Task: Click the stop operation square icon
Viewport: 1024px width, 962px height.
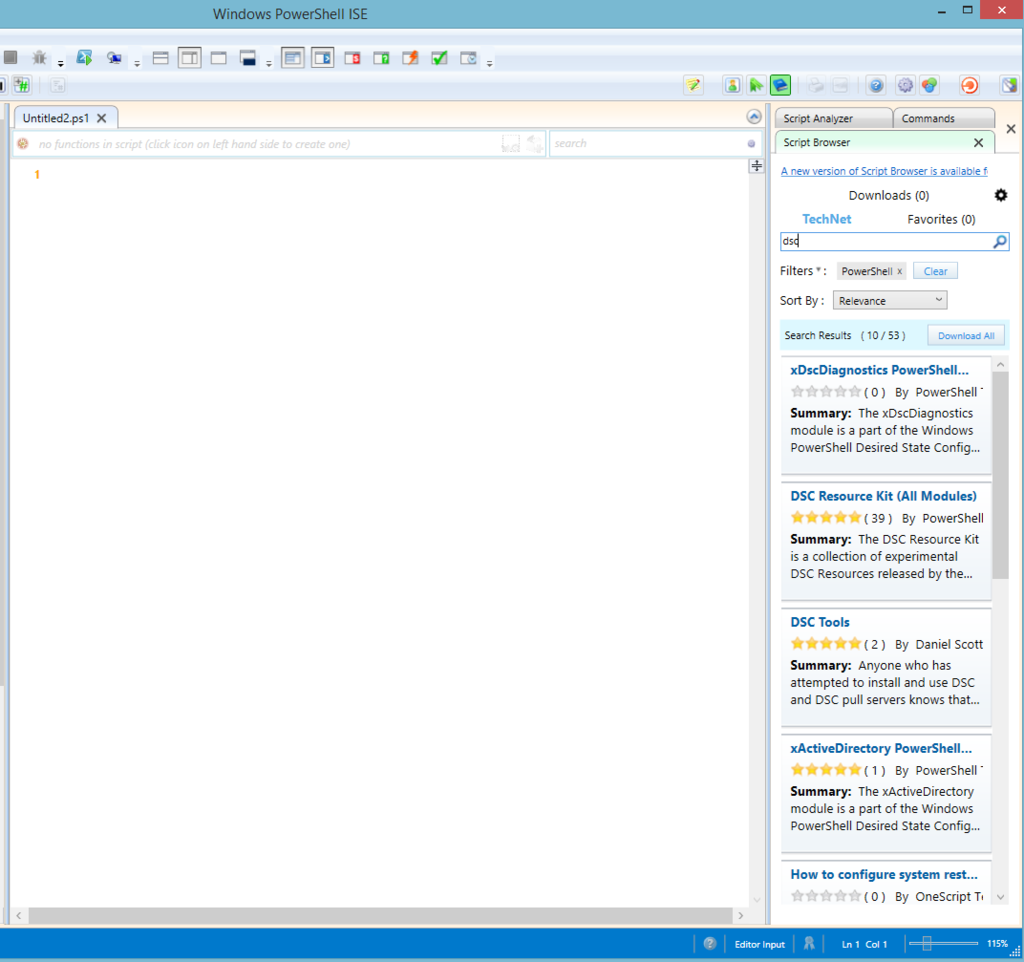Action: [10, 57]
